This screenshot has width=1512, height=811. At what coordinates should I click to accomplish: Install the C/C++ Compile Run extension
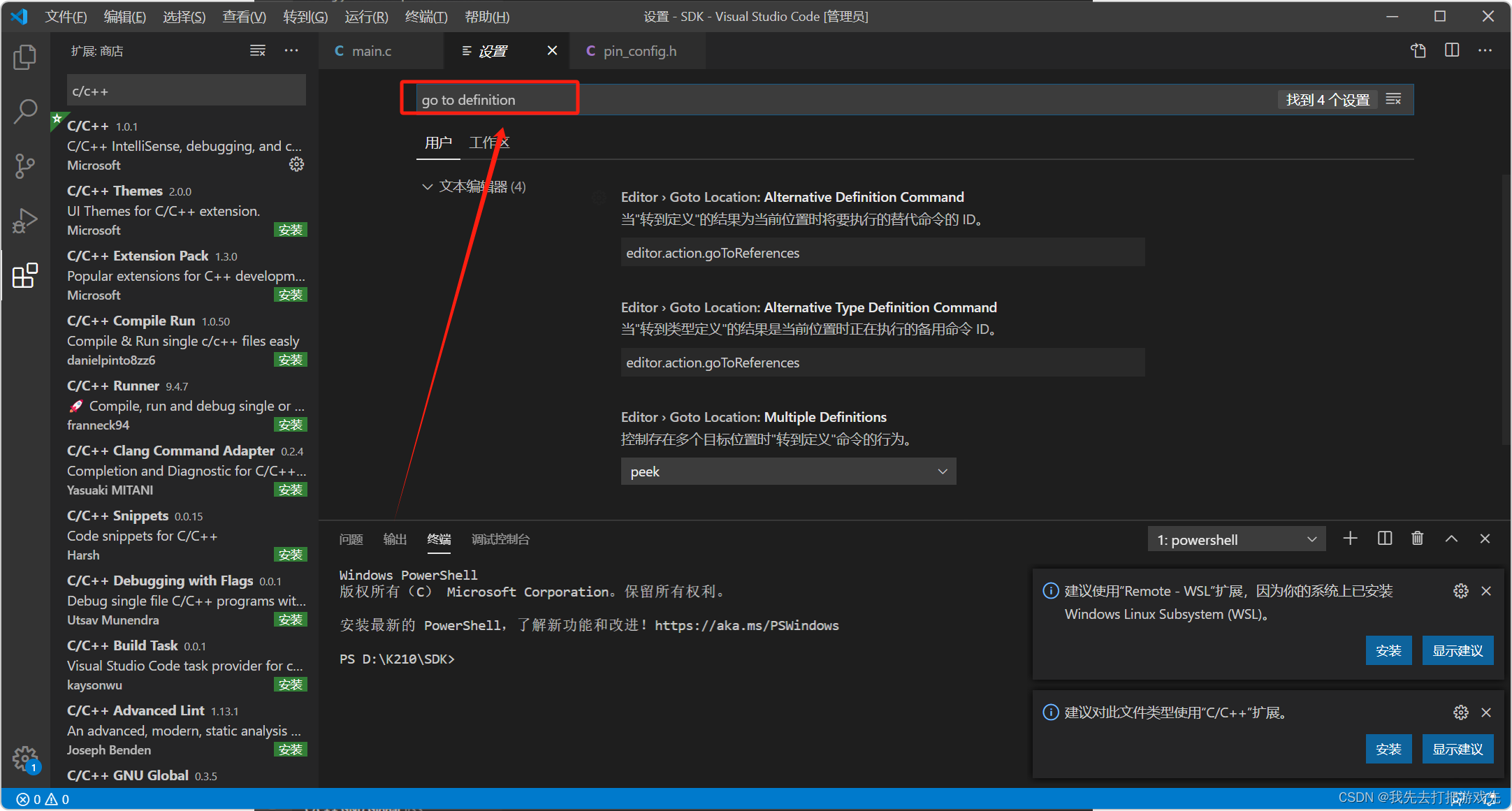(x=291, y=360)
